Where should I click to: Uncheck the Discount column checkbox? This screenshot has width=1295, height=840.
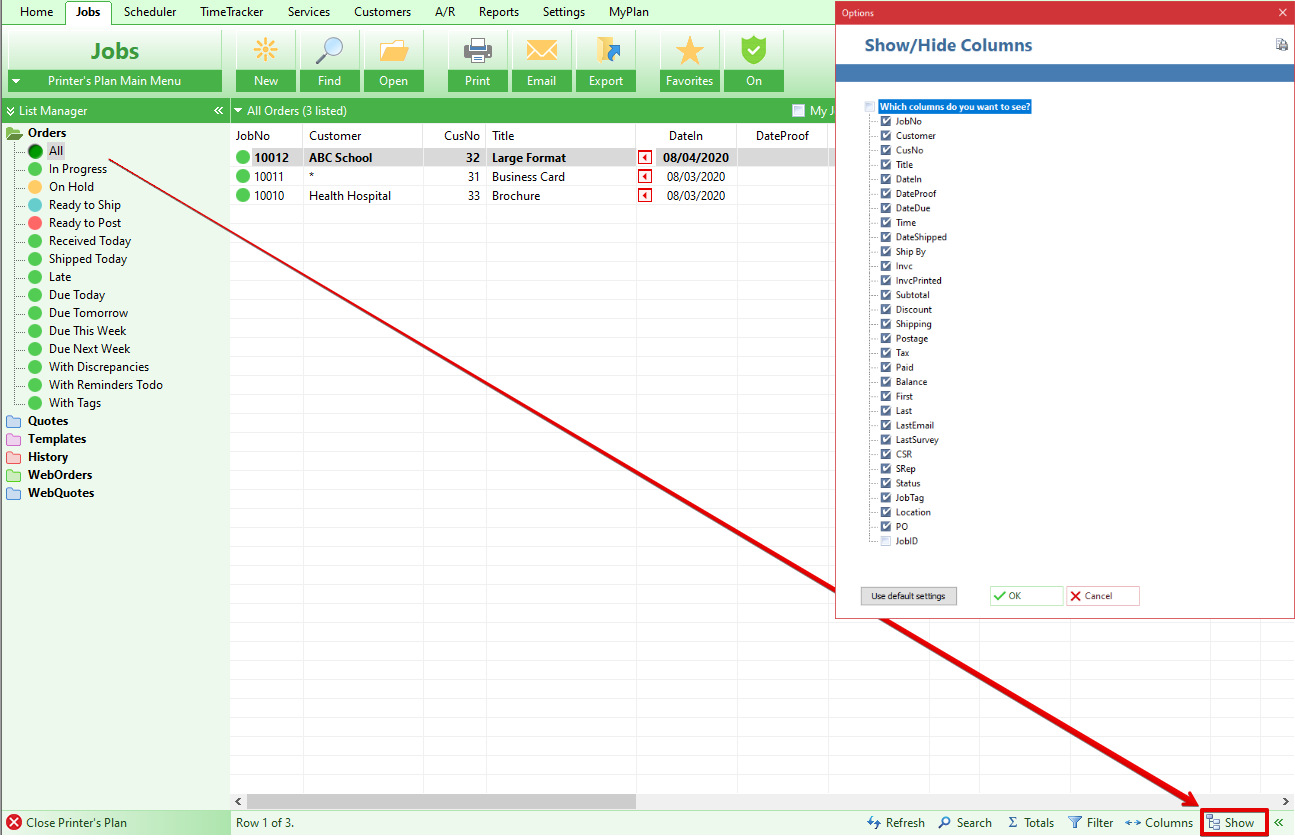point(886,310)
